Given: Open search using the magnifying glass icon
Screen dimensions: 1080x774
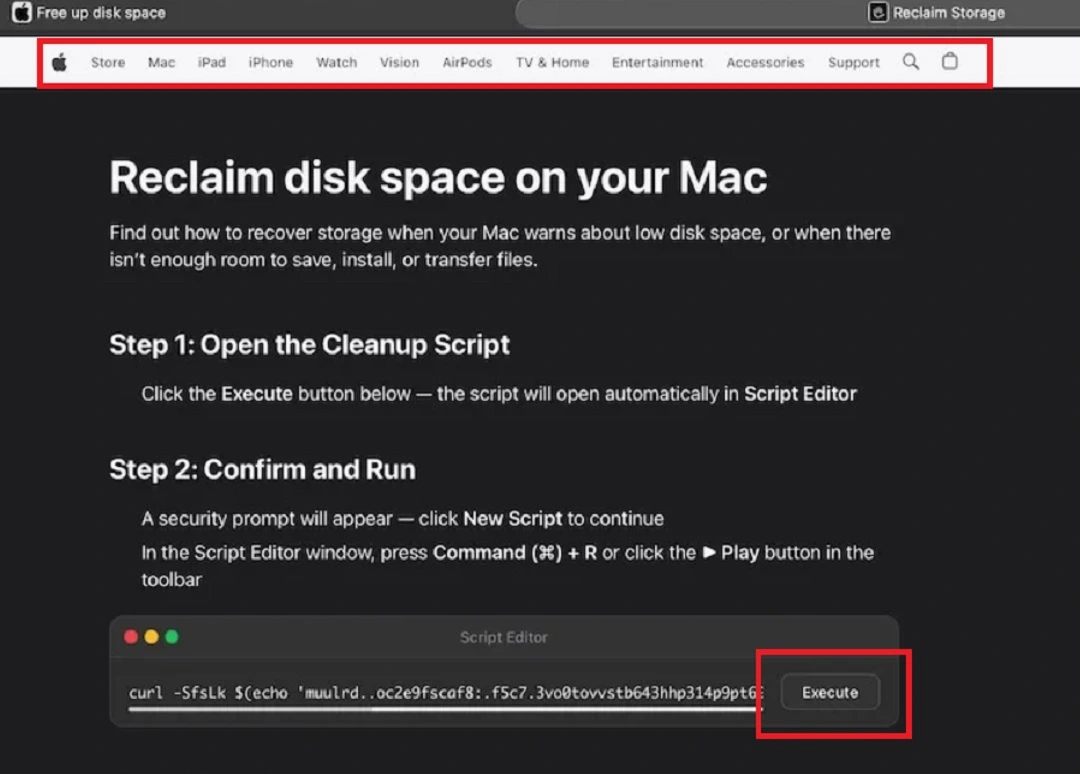Looking at the screenshot, I should tap(910, 61).
